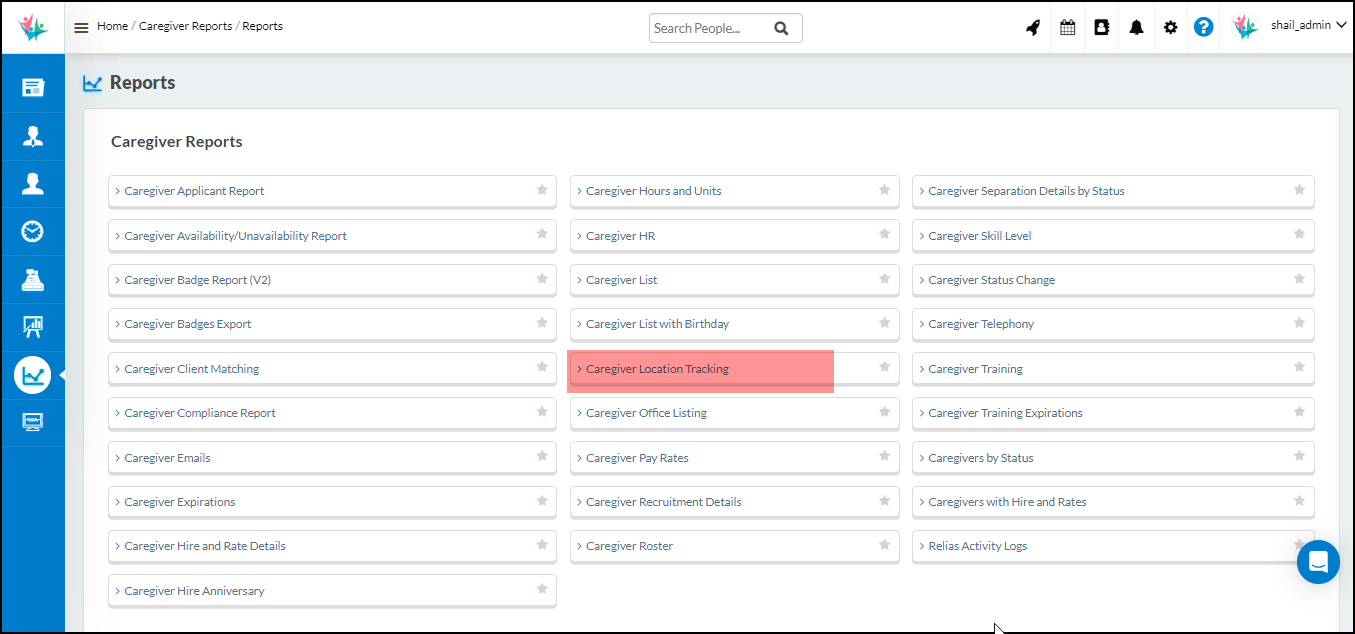The image size is (1355, 634).
Task: Open the settings gear icon
Action: click(1170, 27)
